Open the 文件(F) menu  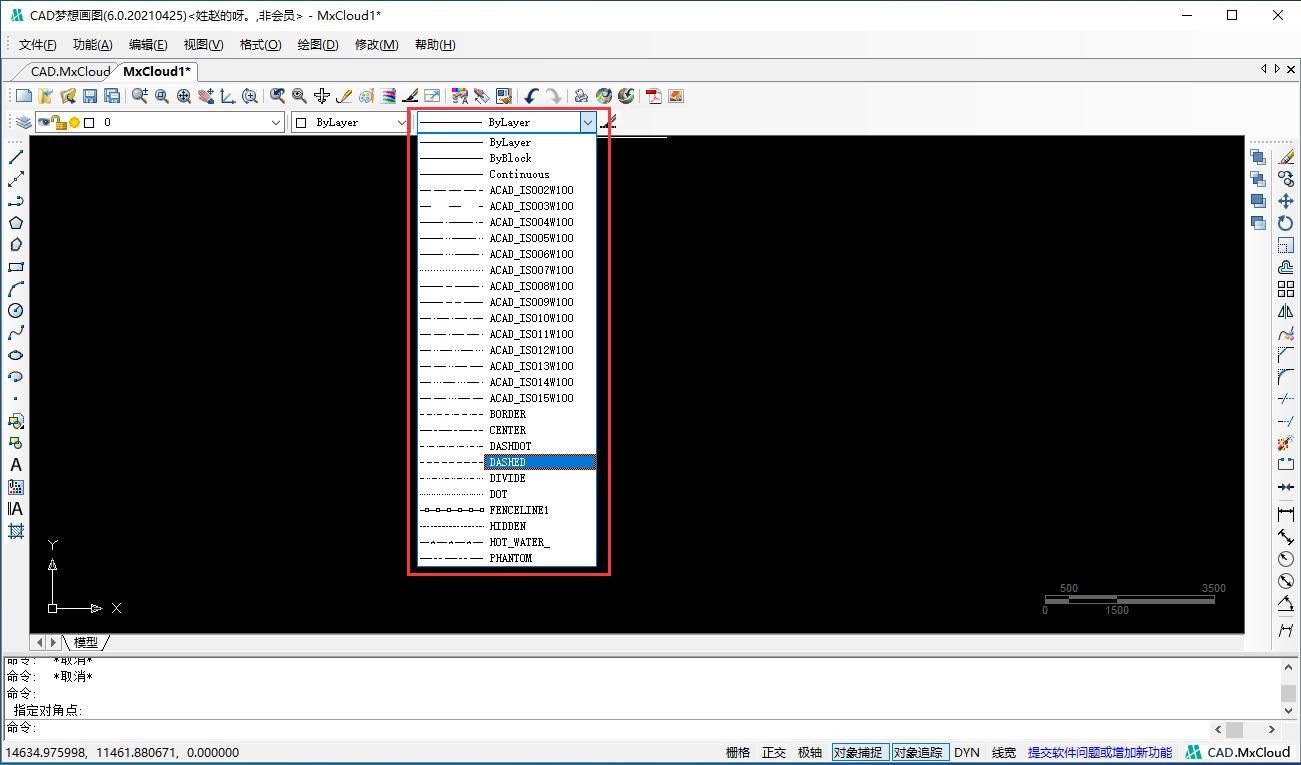pos(38,45)
